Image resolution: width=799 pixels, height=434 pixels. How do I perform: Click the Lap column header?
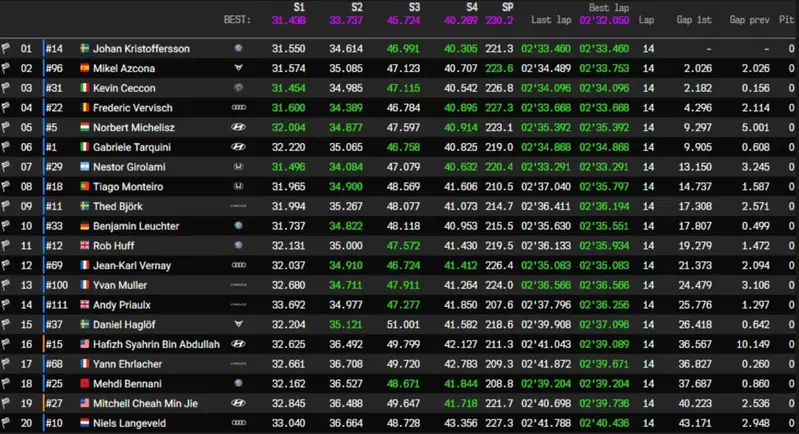(646, 20)
